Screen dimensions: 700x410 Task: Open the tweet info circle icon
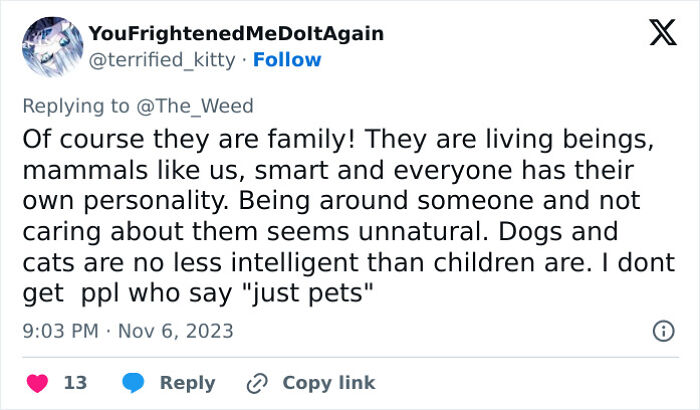662,330
